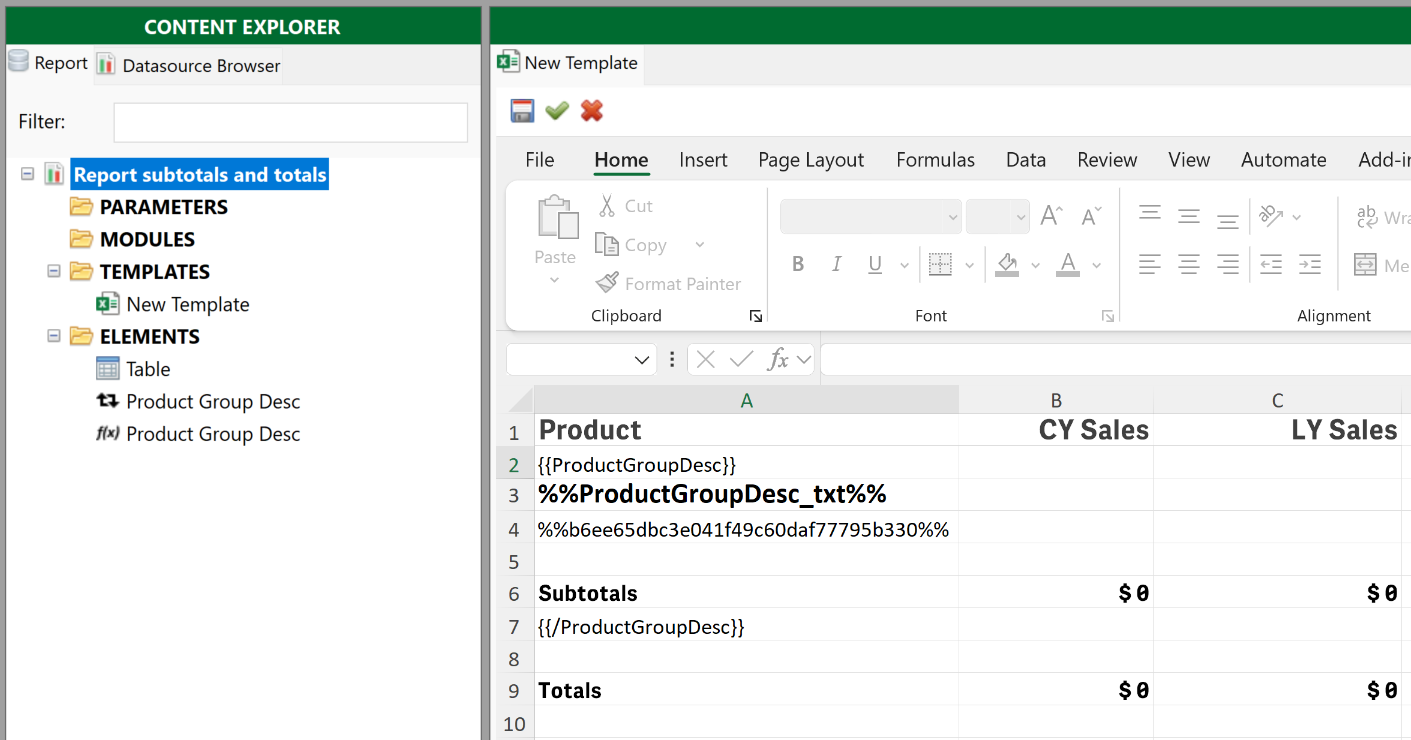Image resolution: width=1411 pixels, height=740 pixels.
Task: Click the red X cancel icon
Action: click(592, 111)
